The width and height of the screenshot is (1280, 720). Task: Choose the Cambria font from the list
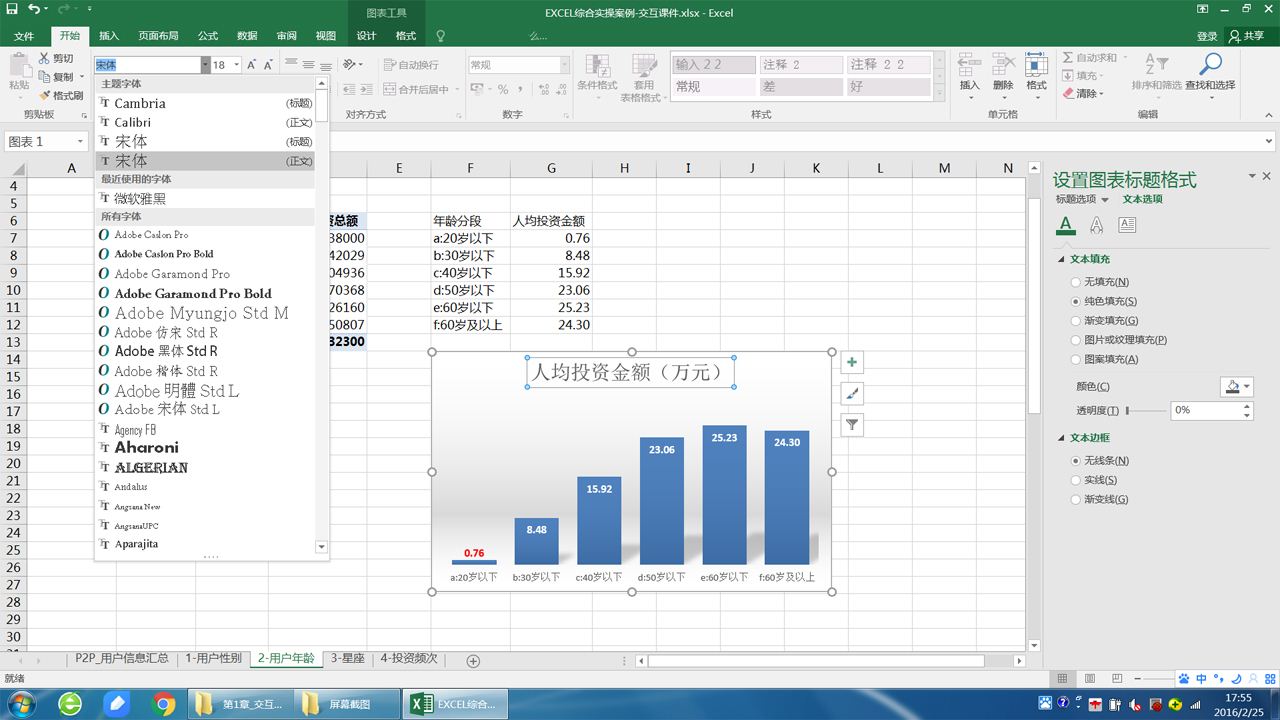pyautogui.click(x=140, y=103)
